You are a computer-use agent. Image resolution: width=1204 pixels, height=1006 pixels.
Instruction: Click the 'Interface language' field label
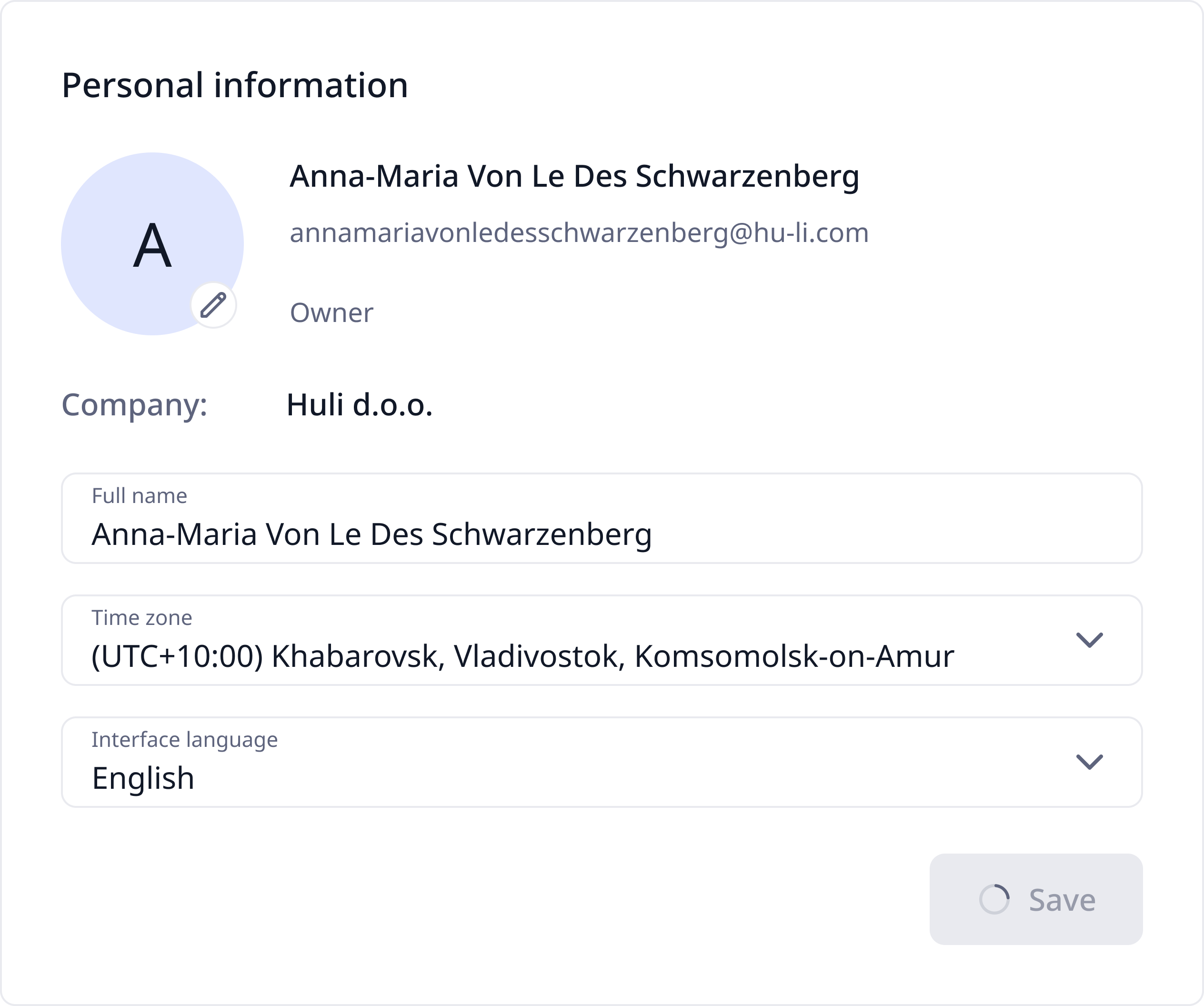pos(185,739)
